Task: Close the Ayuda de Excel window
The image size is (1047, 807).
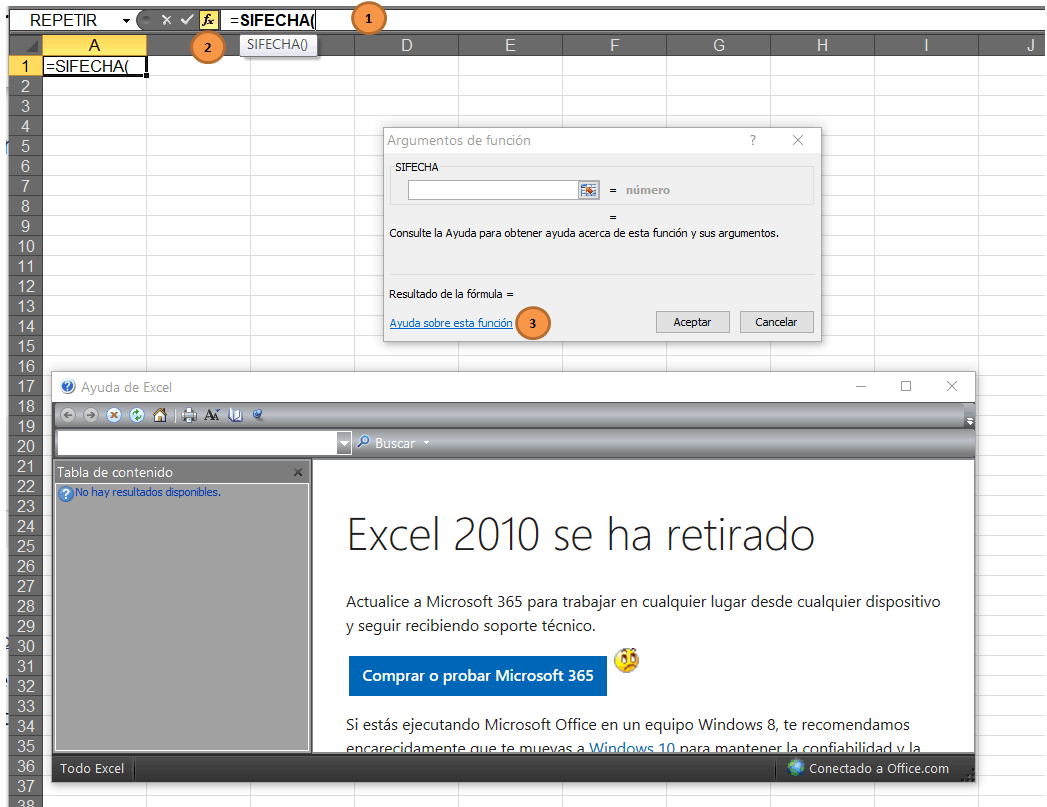Action: 952,386
